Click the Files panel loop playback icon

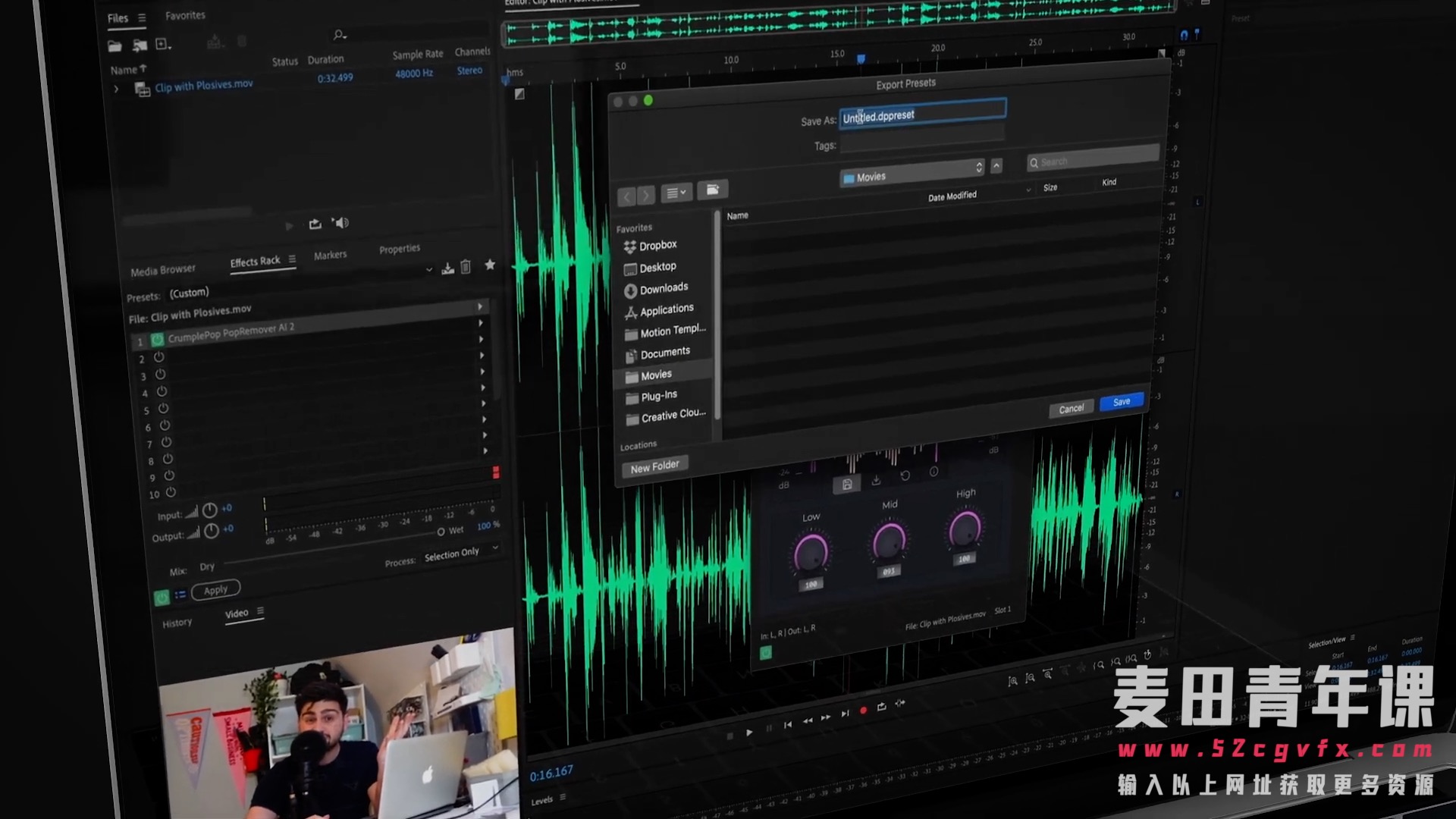(315, 224)
